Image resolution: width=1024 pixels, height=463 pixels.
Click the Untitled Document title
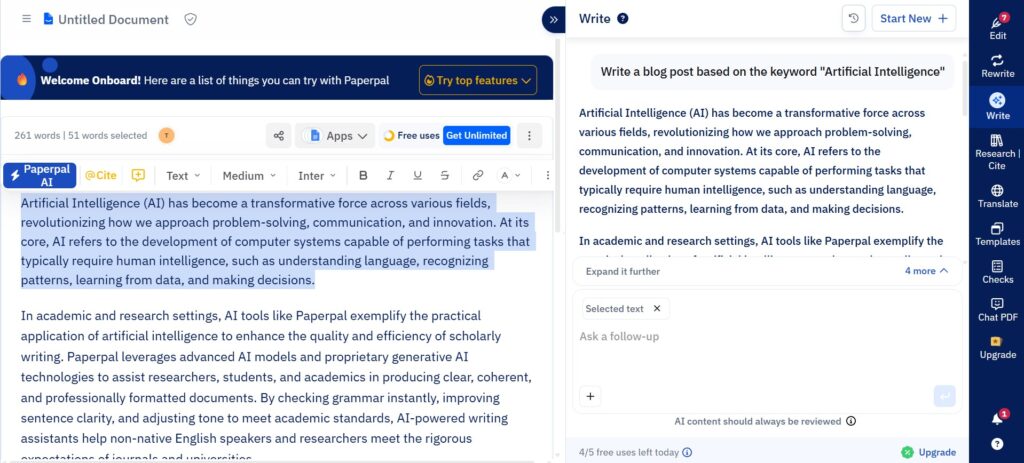point(113,20)
